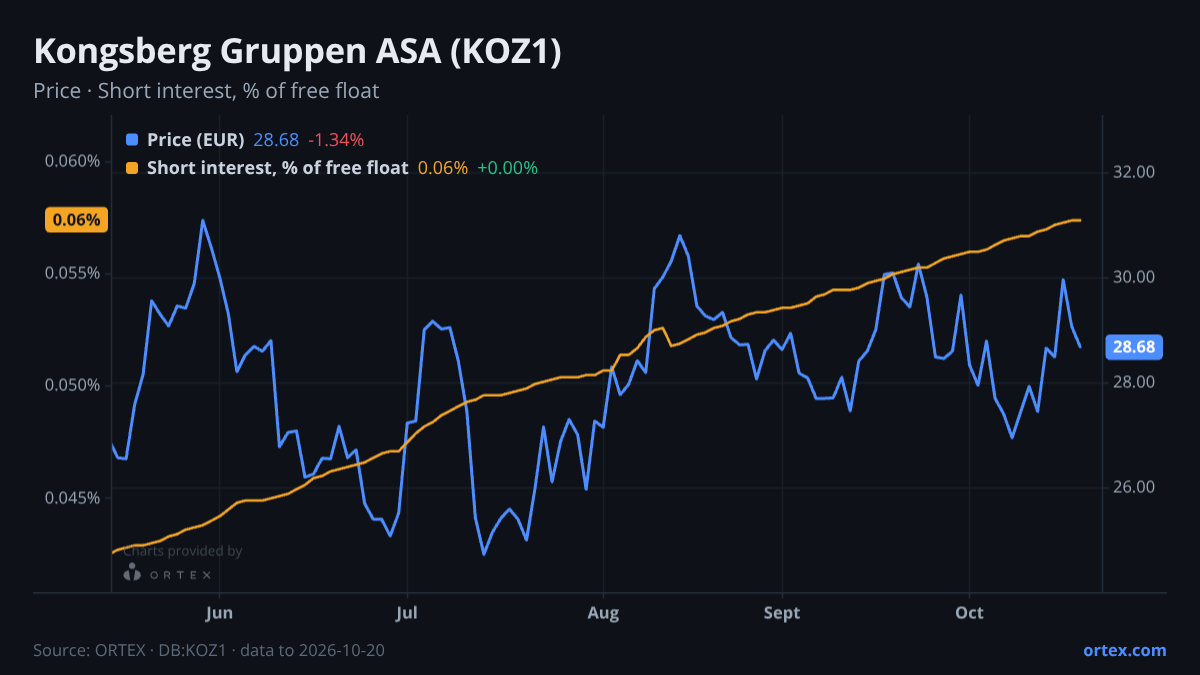Screen dimensions: 1200x675
Task: Click the 26.00 right axis label
Action: (1134, 487)
